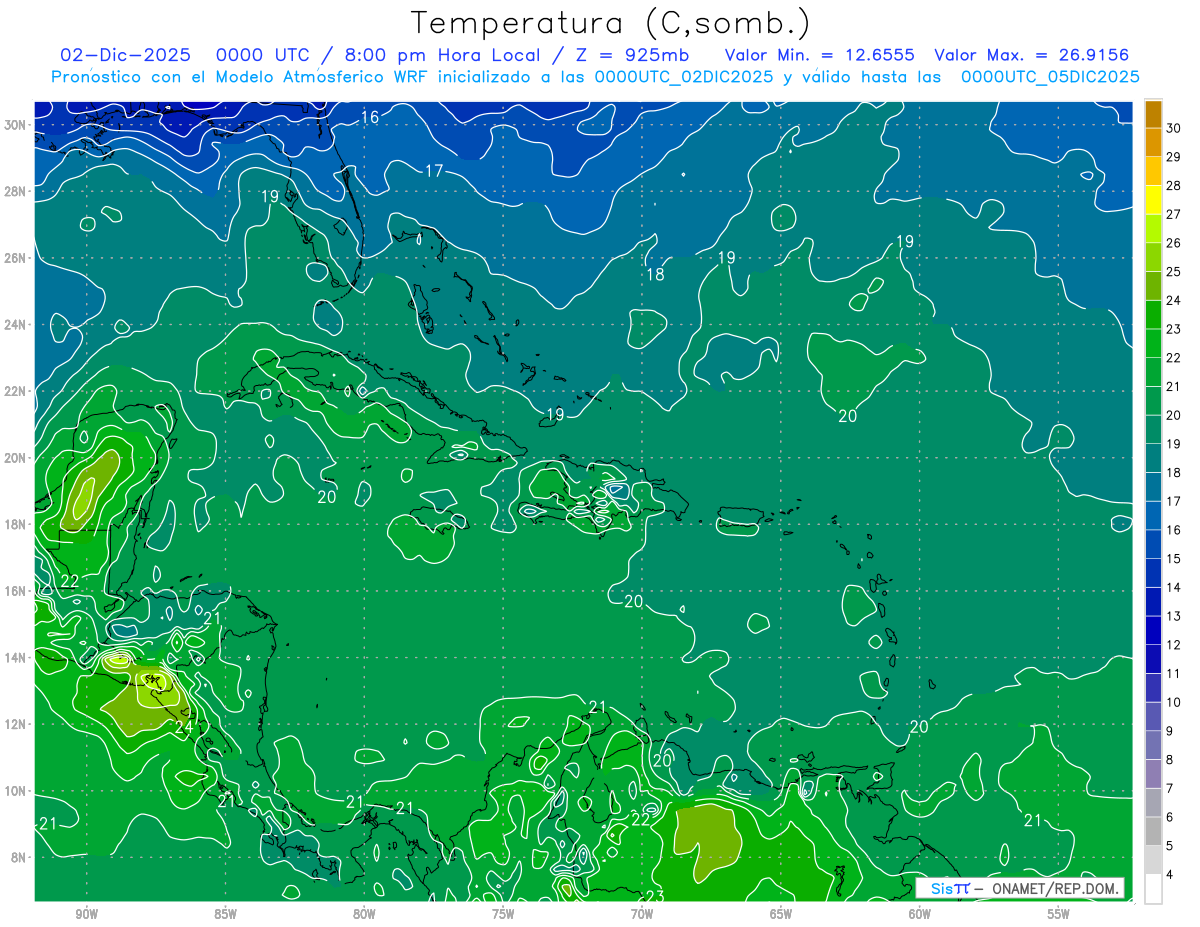Pick the orange swatch between 29 and 30
This screenshot has height=927, width=1200.
[x=1153, y=143]
